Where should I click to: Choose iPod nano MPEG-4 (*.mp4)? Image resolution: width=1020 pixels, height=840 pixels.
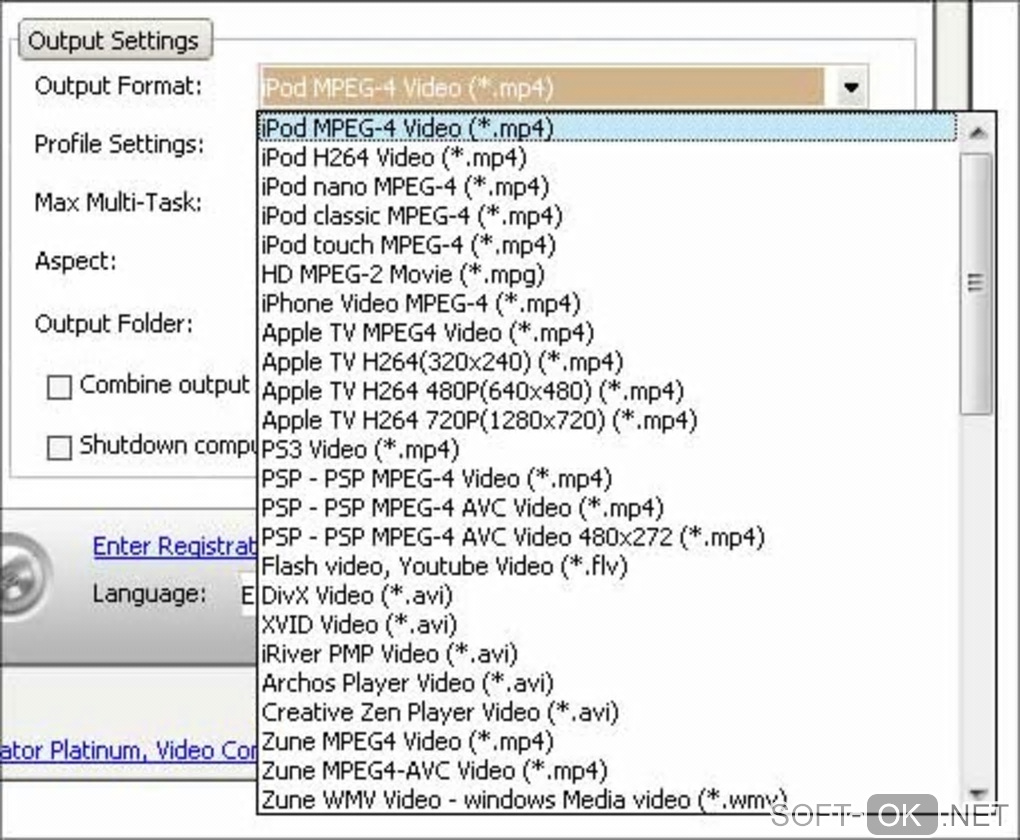[x=608, y=186]
